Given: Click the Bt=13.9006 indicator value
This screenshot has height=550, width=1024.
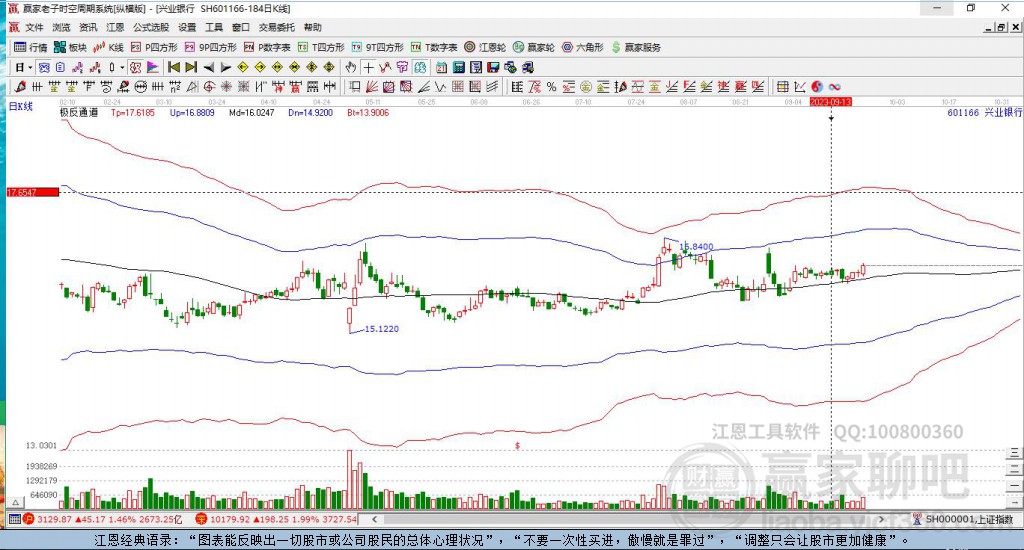Looking at the screenshot, I should pos(368,112).
